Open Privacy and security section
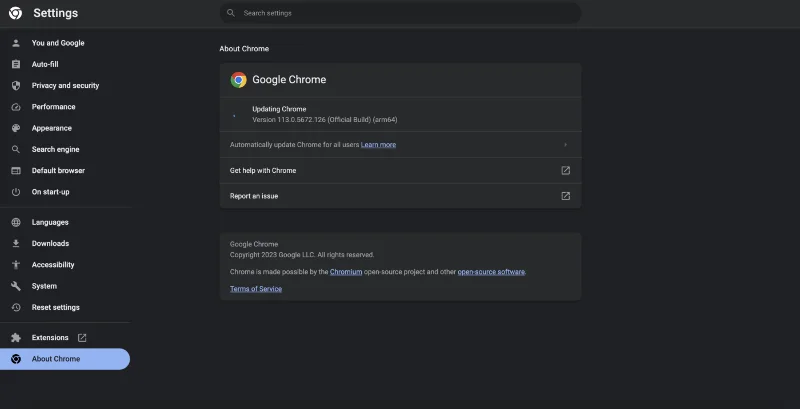This screenshot has width=800, height=409. [65, 86]
